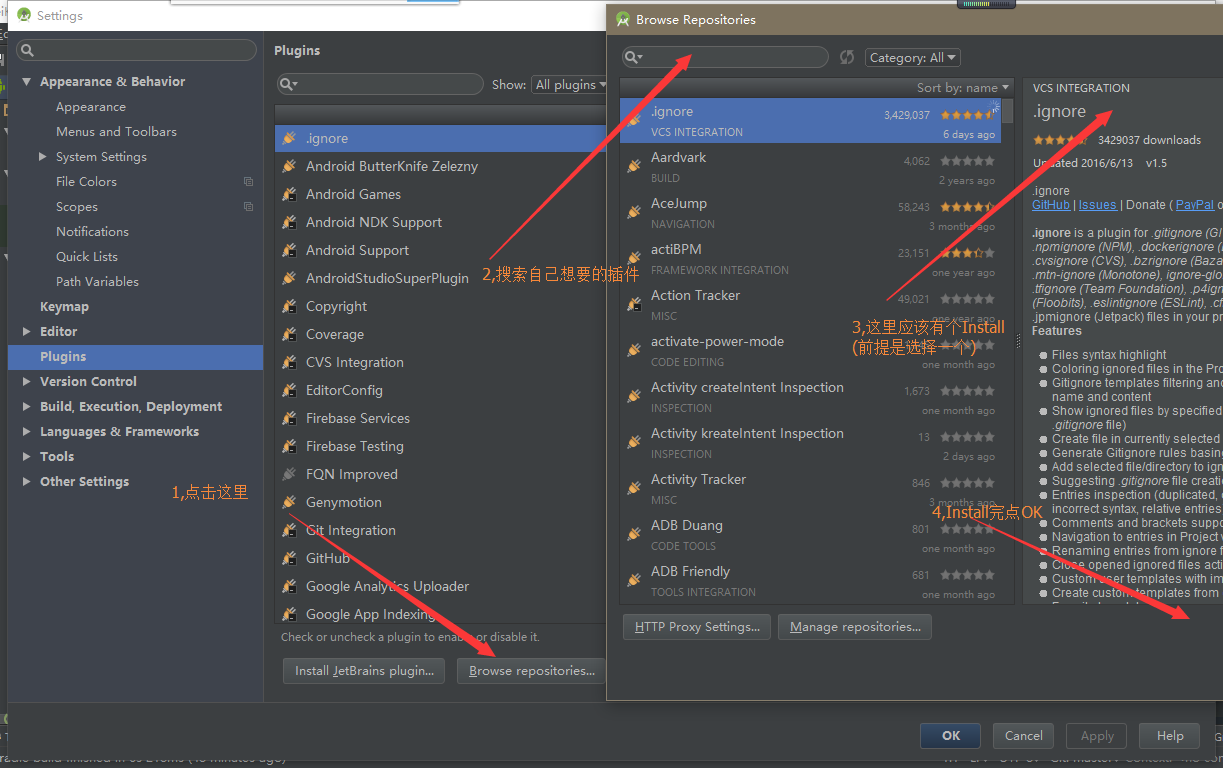This screenshot has width=1223, height=768.
Task: Click the Browse Repositories search field
Action: 725,57
